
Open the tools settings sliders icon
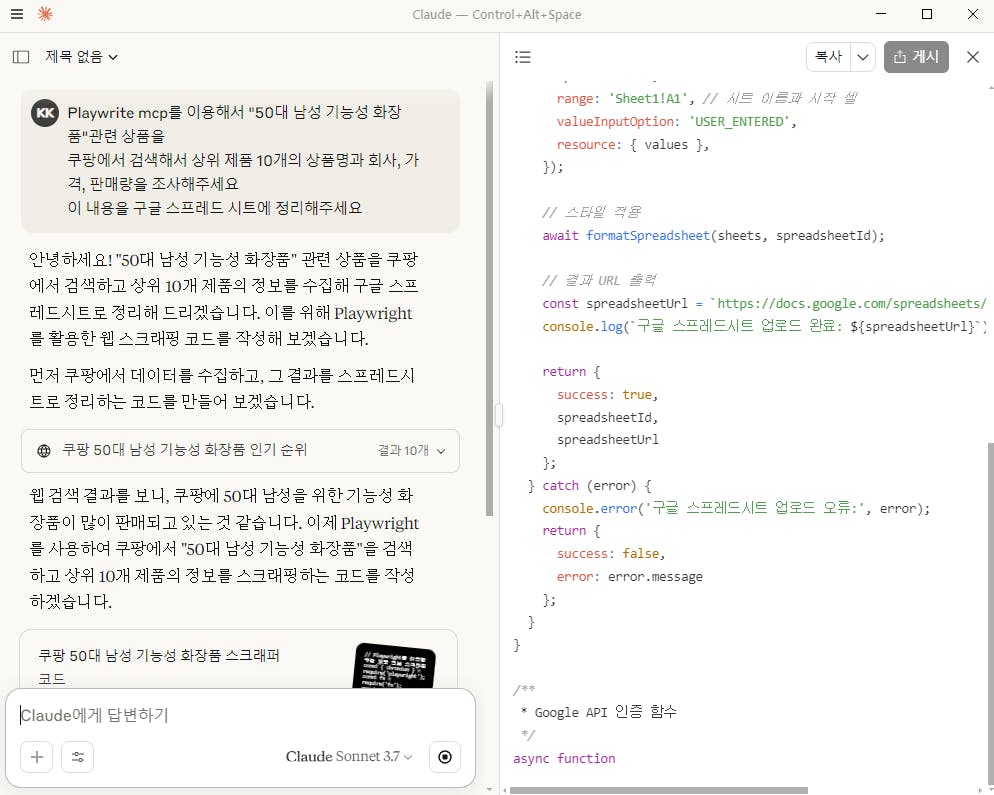click(78, 756)
